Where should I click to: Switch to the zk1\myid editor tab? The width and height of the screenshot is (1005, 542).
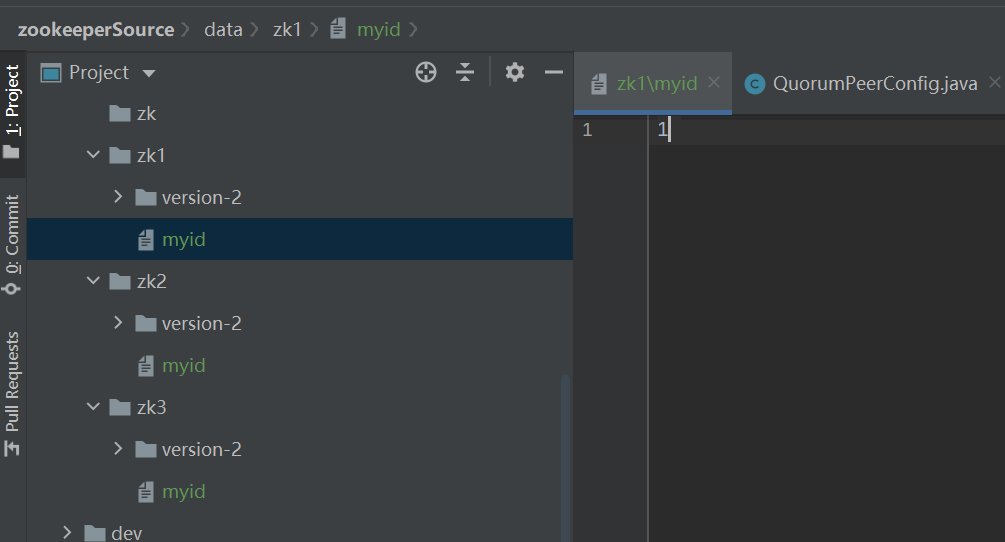(x=653, y=83)
